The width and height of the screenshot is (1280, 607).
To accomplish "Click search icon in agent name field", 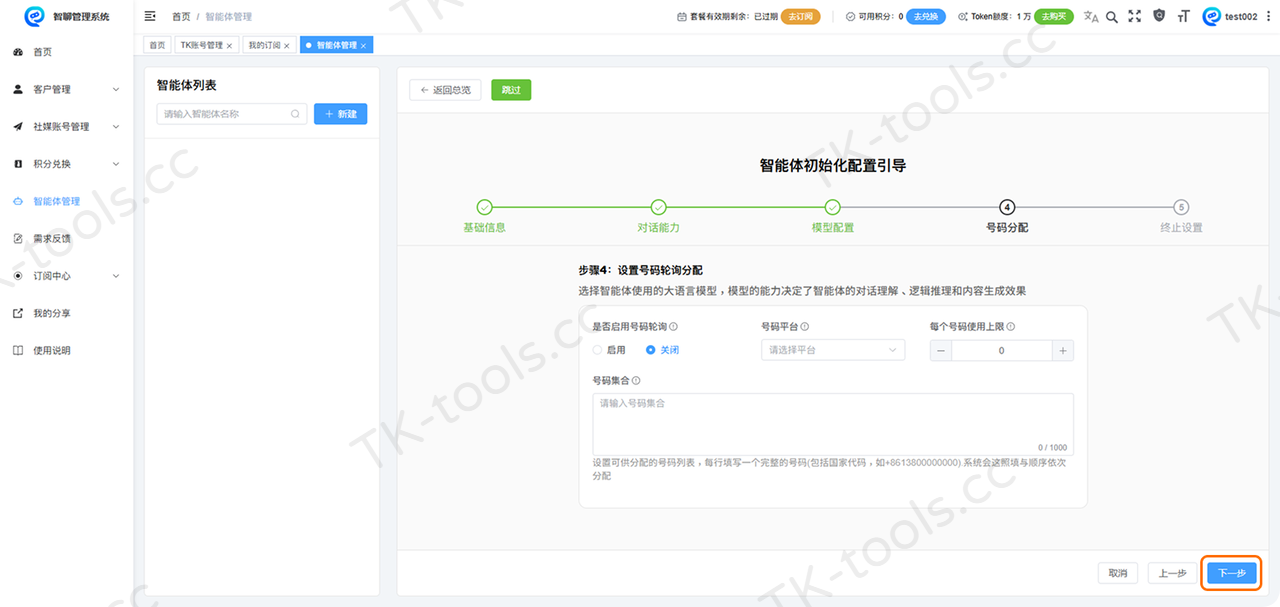I will (x=295, y=114).
